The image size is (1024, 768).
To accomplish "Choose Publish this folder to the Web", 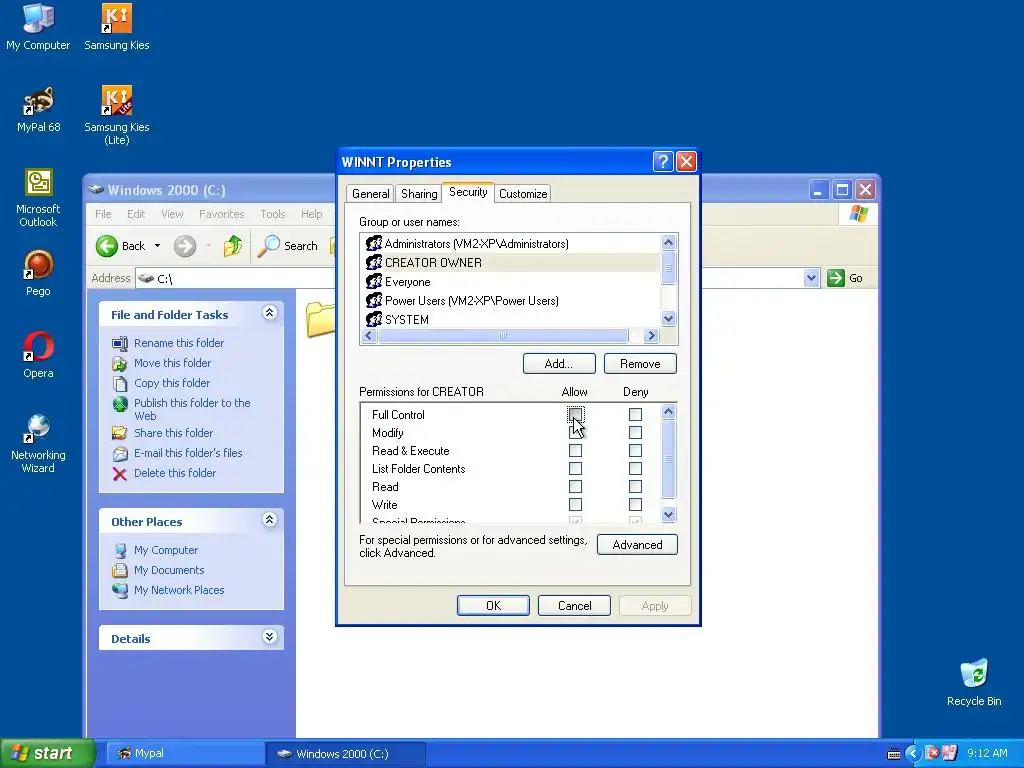I will click(x=191, y=409).
